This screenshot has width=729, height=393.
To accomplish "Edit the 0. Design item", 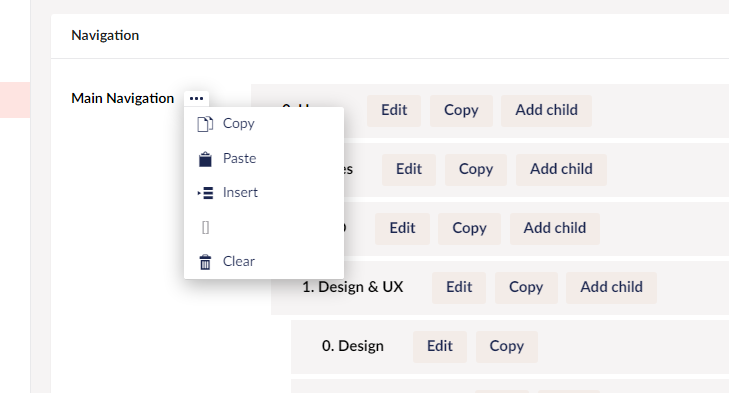I will pos(440,347).
